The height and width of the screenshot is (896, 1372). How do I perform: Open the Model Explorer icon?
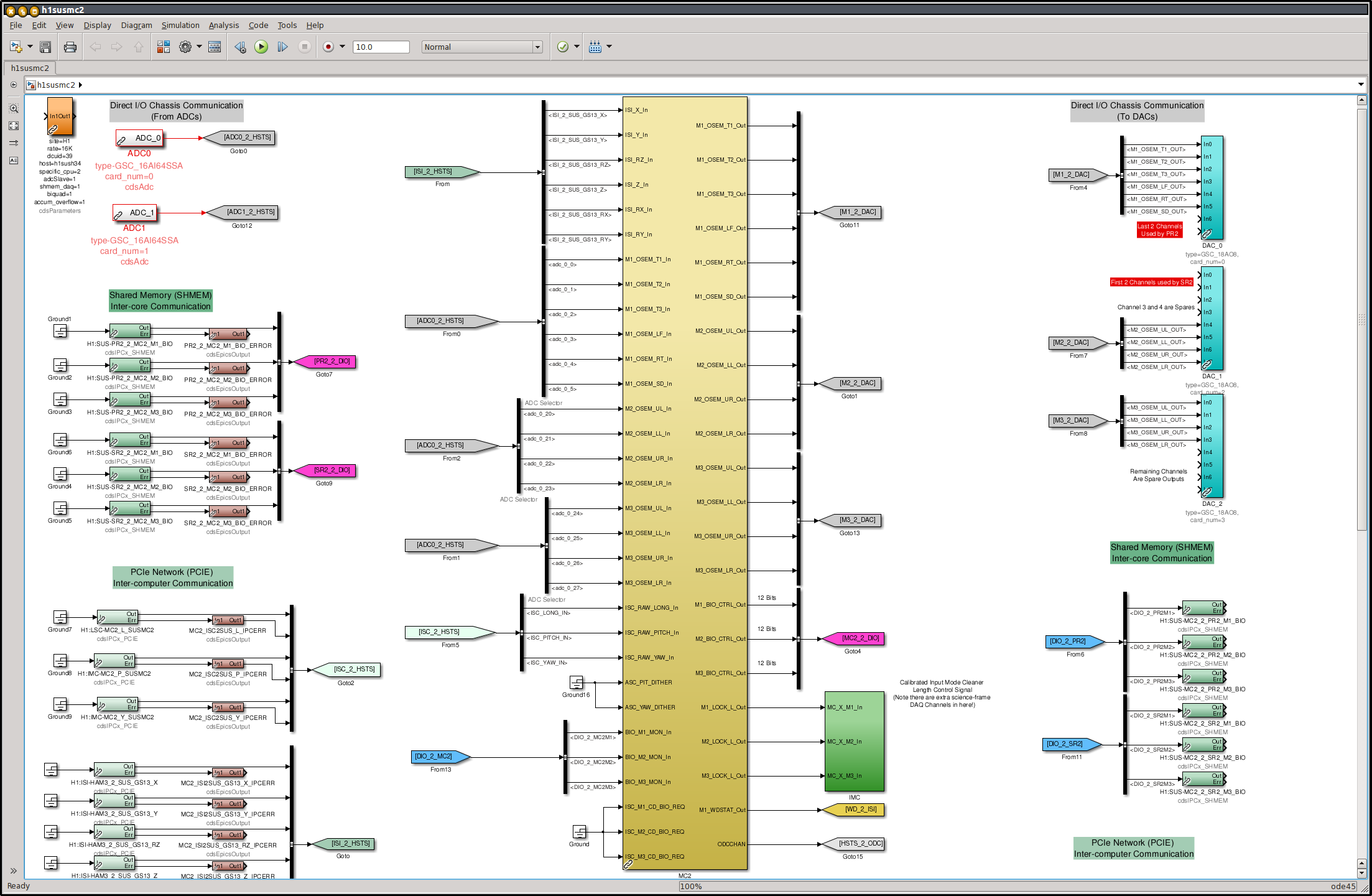click(215, 47)
